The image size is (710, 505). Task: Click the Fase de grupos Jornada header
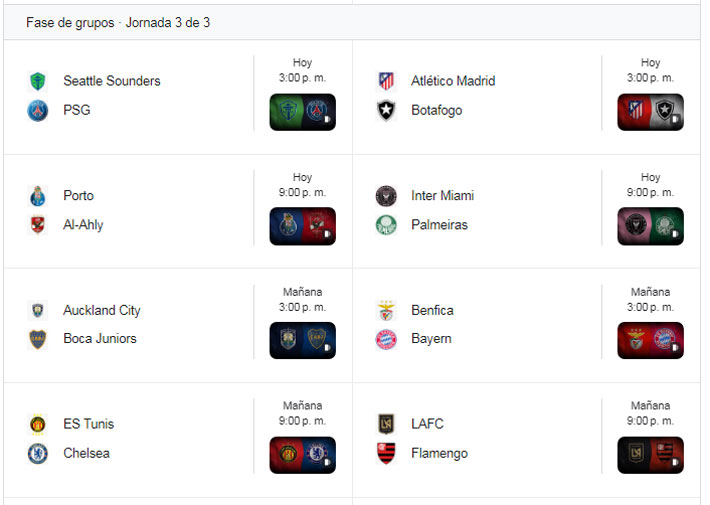point(118,22)
